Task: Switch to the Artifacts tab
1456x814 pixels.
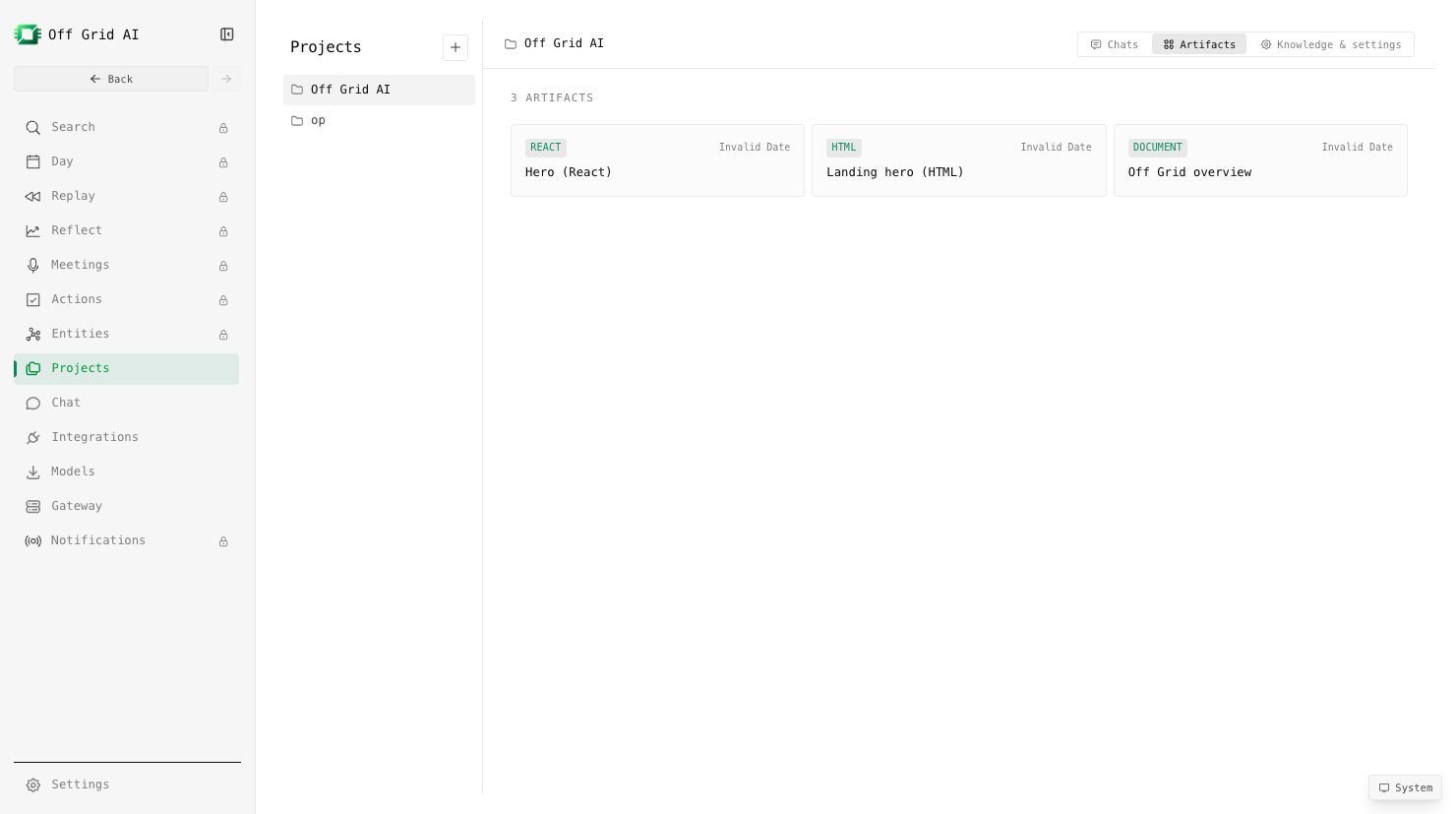Action: [x=1199, y=44]
